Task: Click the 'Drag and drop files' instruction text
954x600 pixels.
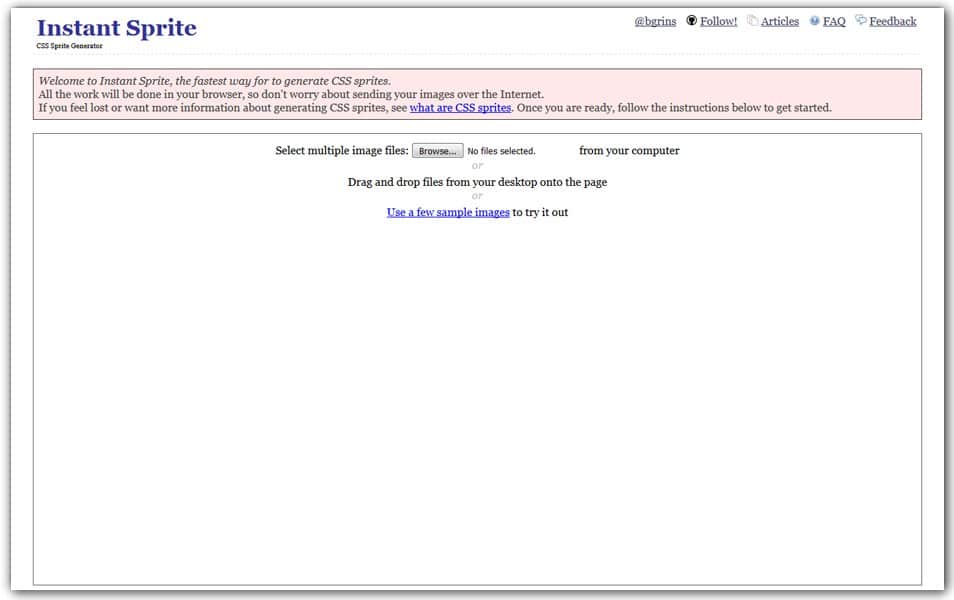Action: [477, 182]
